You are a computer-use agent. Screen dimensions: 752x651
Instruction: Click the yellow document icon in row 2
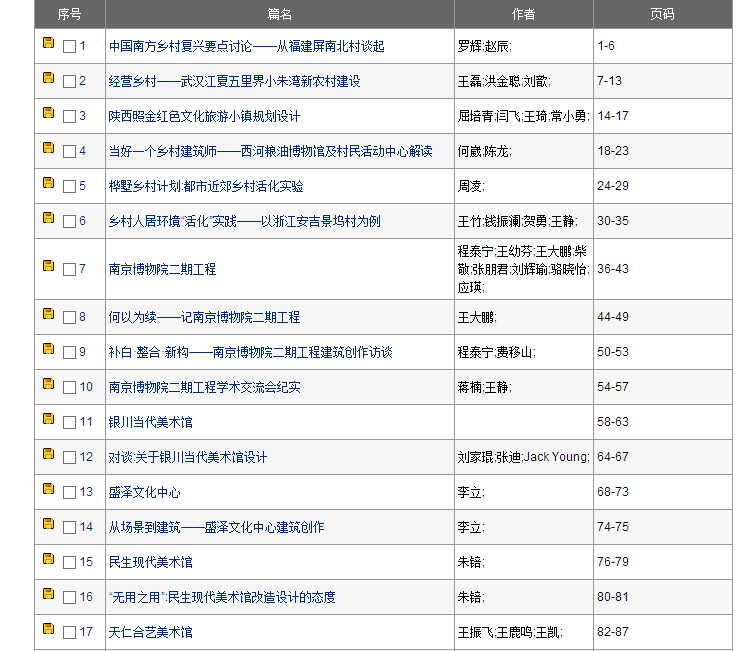click(48, 78)
